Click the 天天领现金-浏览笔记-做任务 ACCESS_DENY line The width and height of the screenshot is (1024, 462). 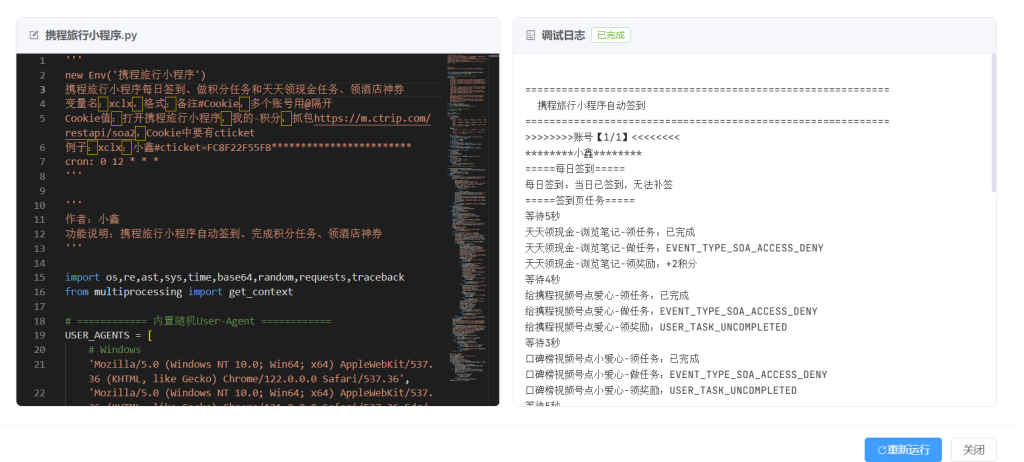[x=674, y=248]
